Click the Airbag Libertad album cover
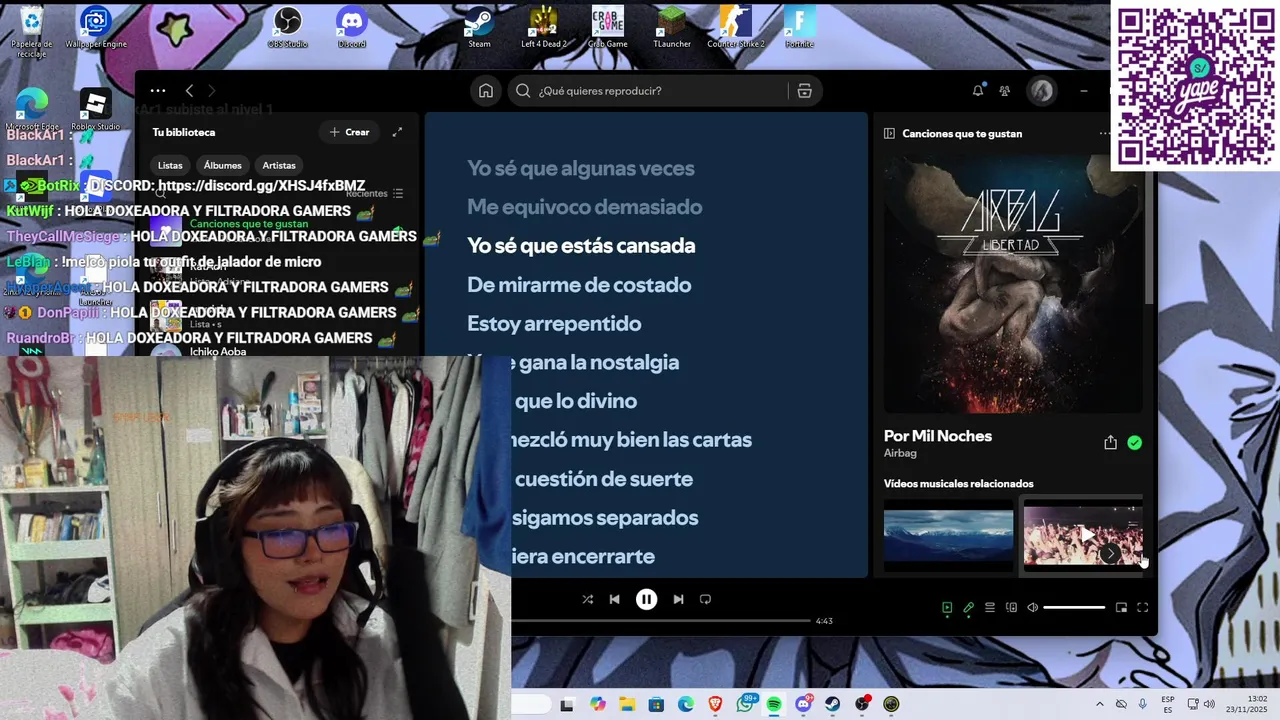The width and height of the screenshot is (1280, 720). [x=1013, y=284]
